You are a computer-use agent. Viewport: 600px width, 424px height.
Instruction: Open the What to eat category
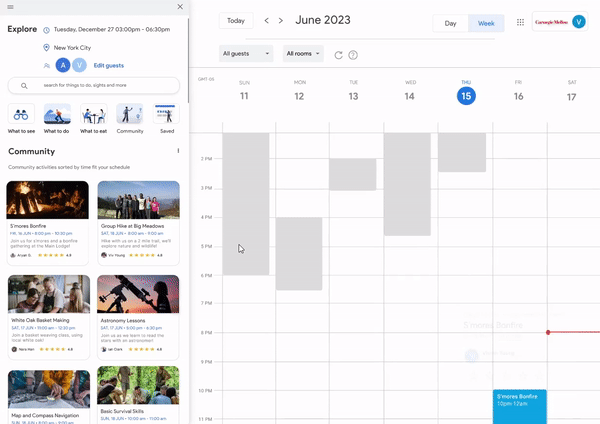pos(93,118)
